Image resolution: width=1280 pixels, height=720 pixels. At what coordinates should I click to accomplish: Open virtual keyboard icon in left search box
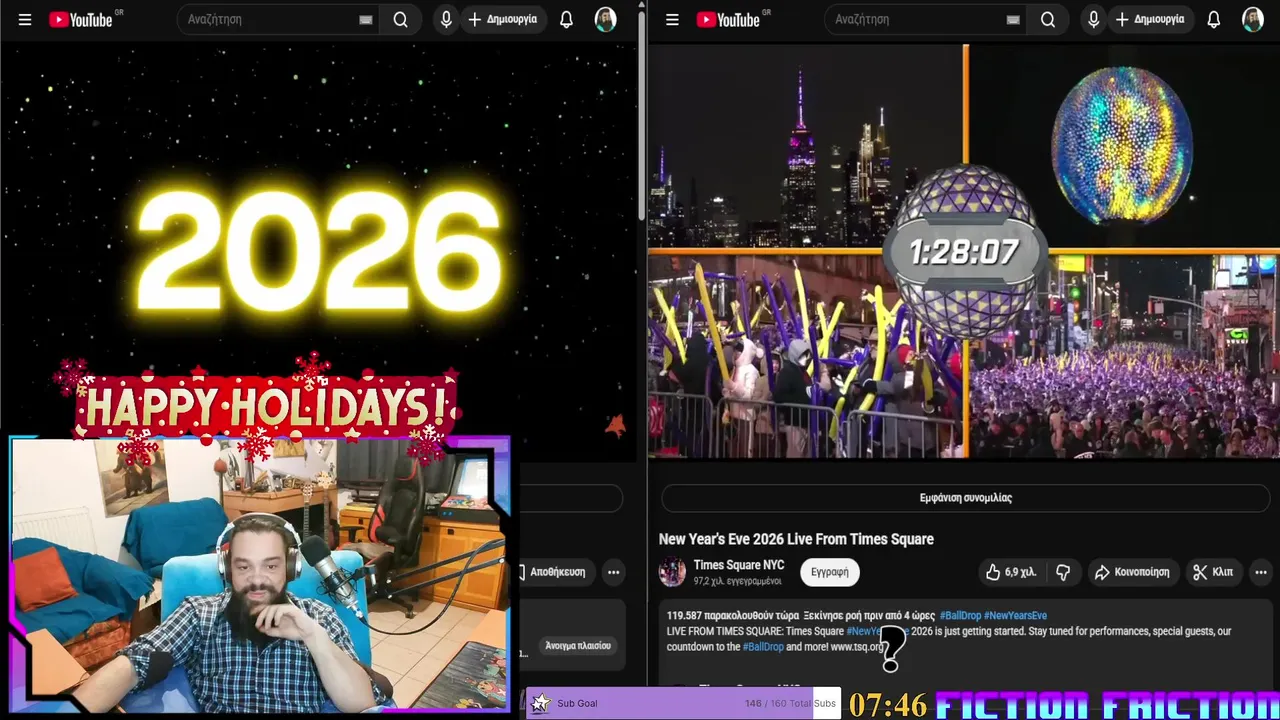[x=366, y=20]
